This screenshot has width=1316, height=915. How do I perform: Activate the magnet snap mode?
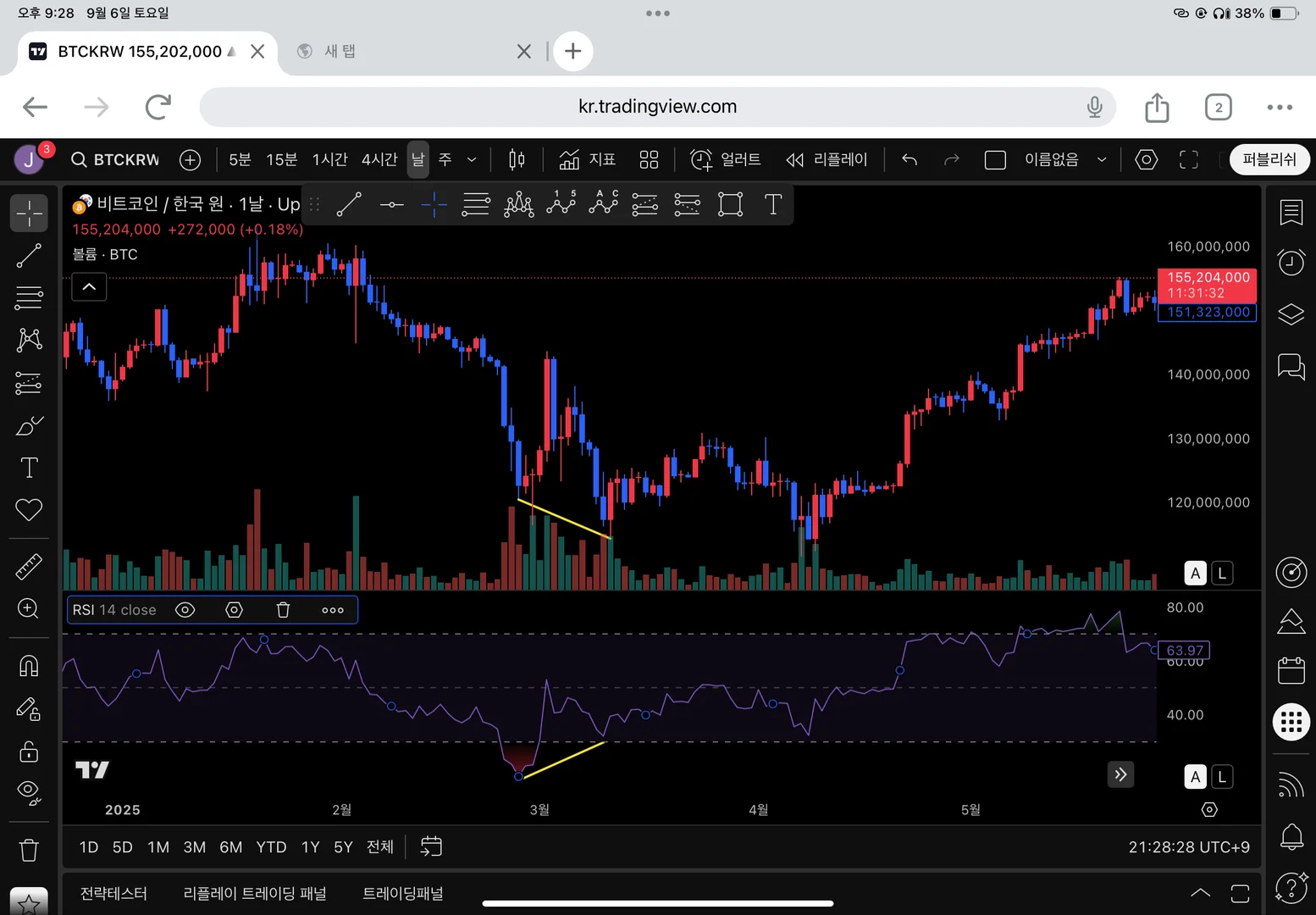point(29,666)
